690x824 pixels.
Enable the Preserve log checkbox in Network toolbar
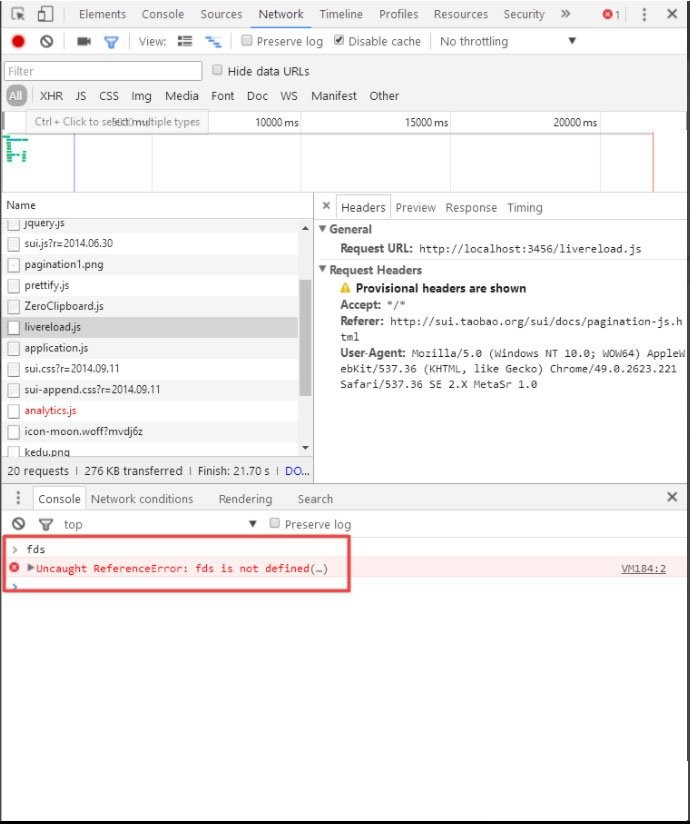pyautogui.click(x=247, y=41)
